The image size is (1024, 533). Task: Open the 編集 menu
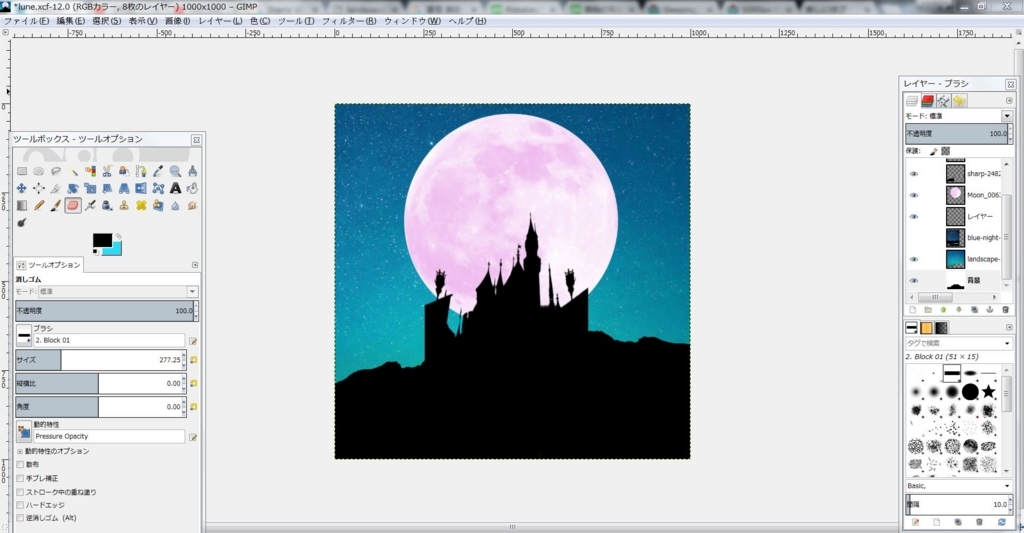coord(71,21)
